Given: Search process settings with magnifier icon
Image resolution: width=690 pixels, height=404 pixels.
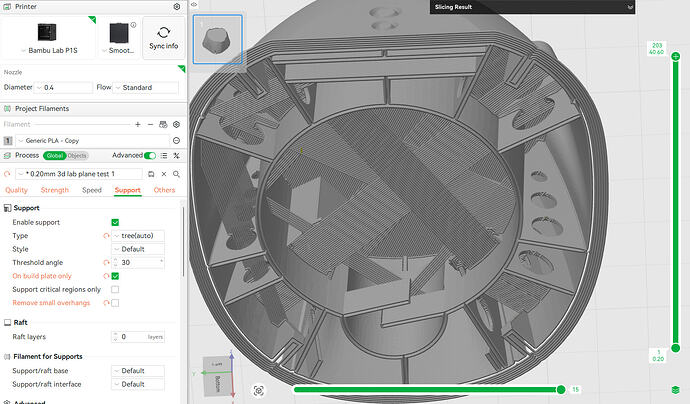Looking at the screenshot, I should 176,174.
